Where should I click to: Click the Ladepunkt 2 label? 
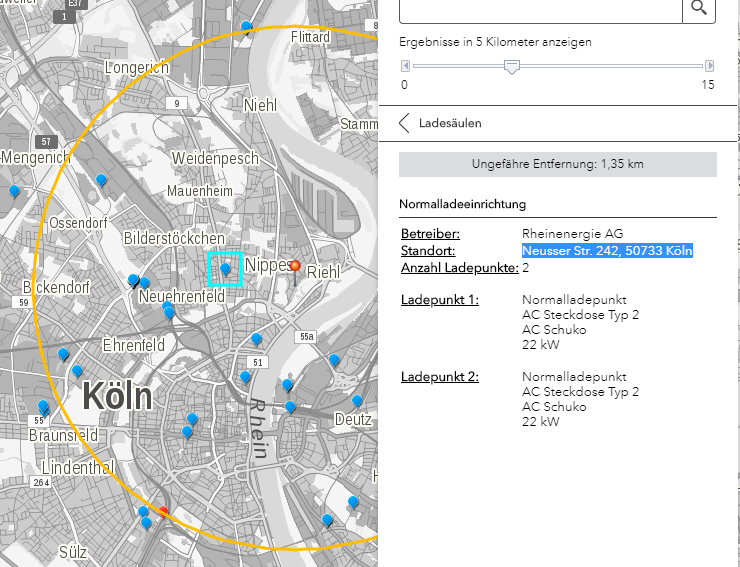440,377
